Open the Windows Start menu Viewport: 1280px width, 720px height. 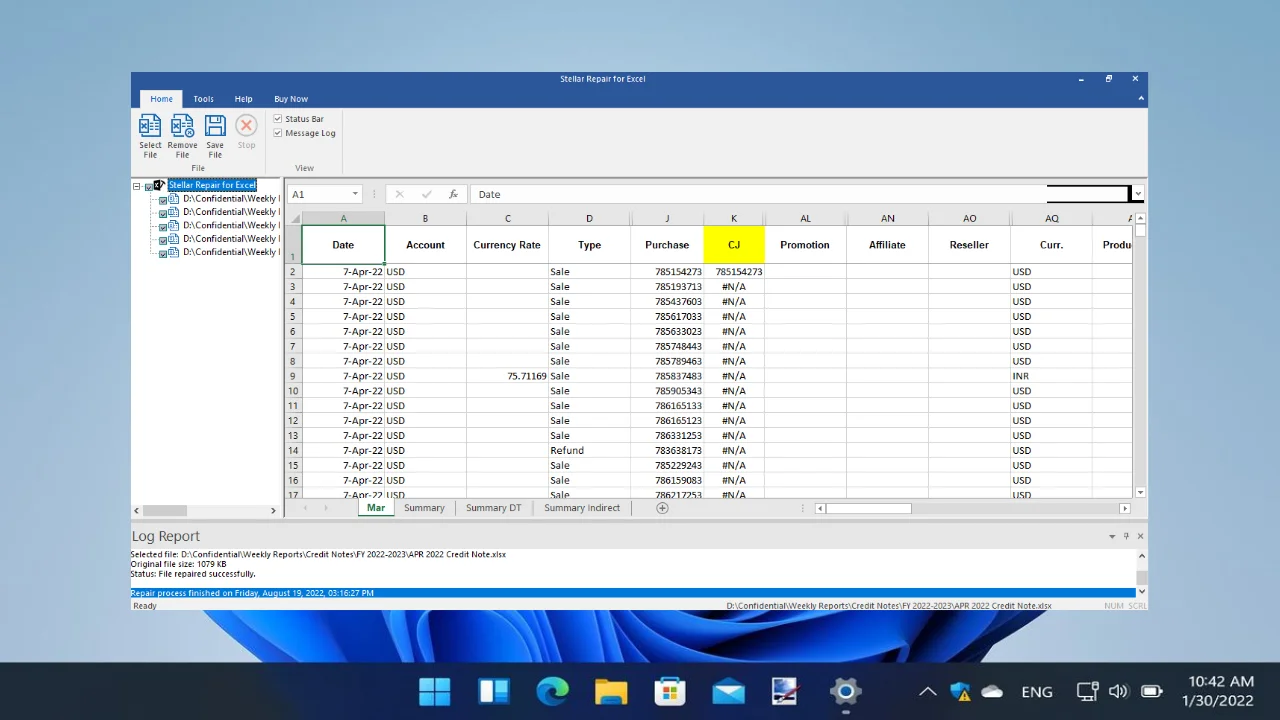pyautogui.click(x=435, y=691)
